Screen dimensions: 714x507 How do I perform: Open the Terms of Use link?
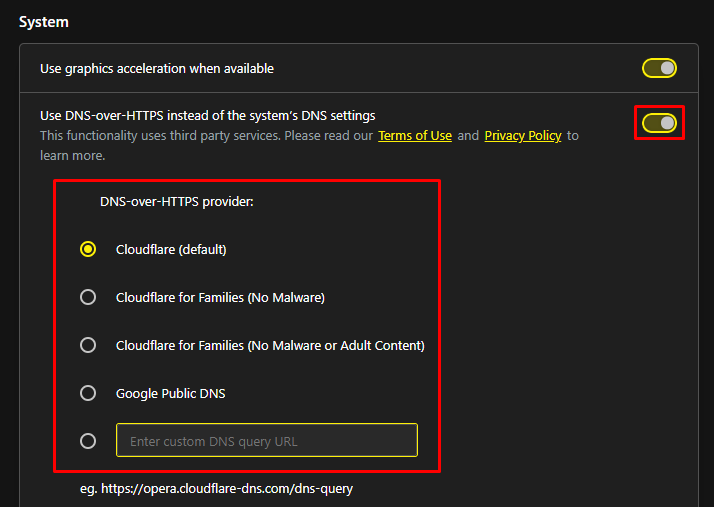coord(415,136)
